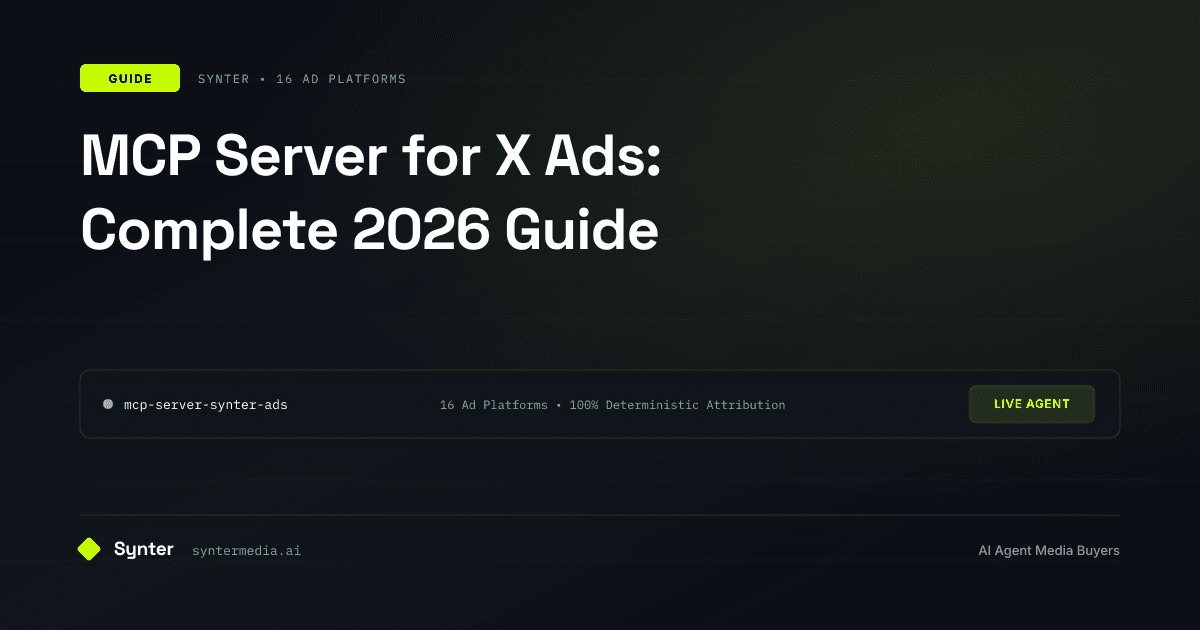This screenshot has height=630, width=1200.
Task: Open the syntermedia.ai link
Action: [x=246, y=551]
